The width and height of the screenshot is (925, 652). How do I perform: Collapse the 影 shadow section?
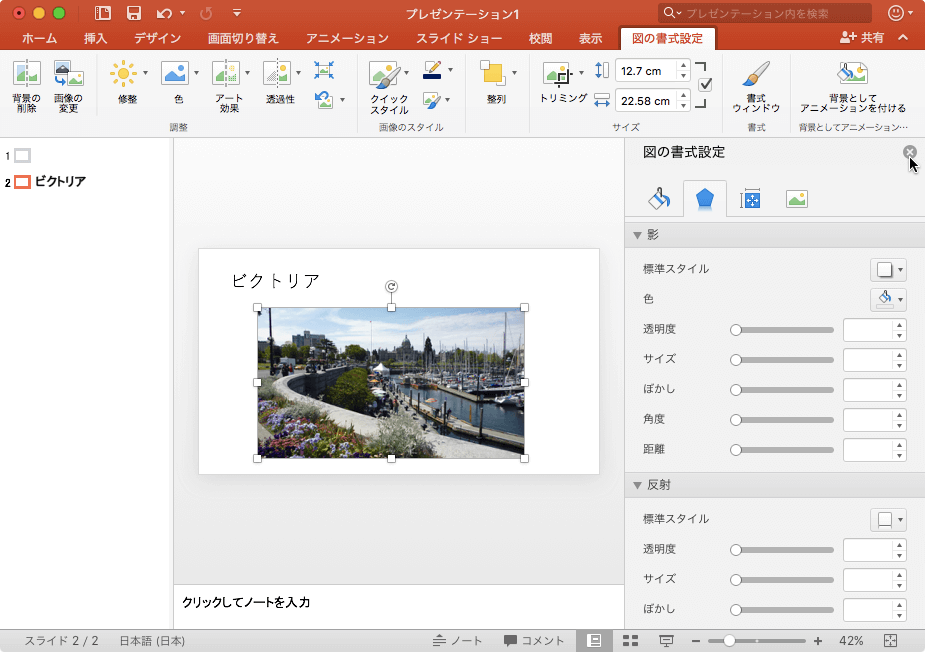(637, 235)
